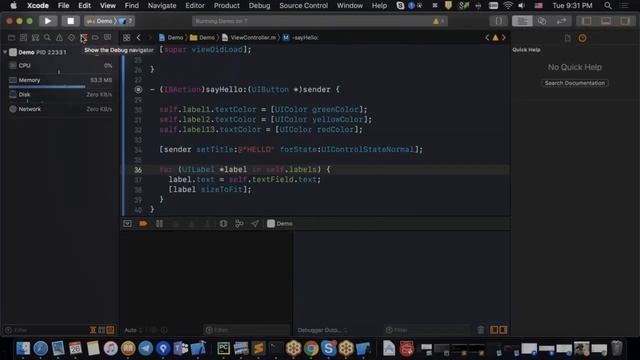Viewport: 640px width, 360px height.
Task: Go back in editor history
Action: 138,38
